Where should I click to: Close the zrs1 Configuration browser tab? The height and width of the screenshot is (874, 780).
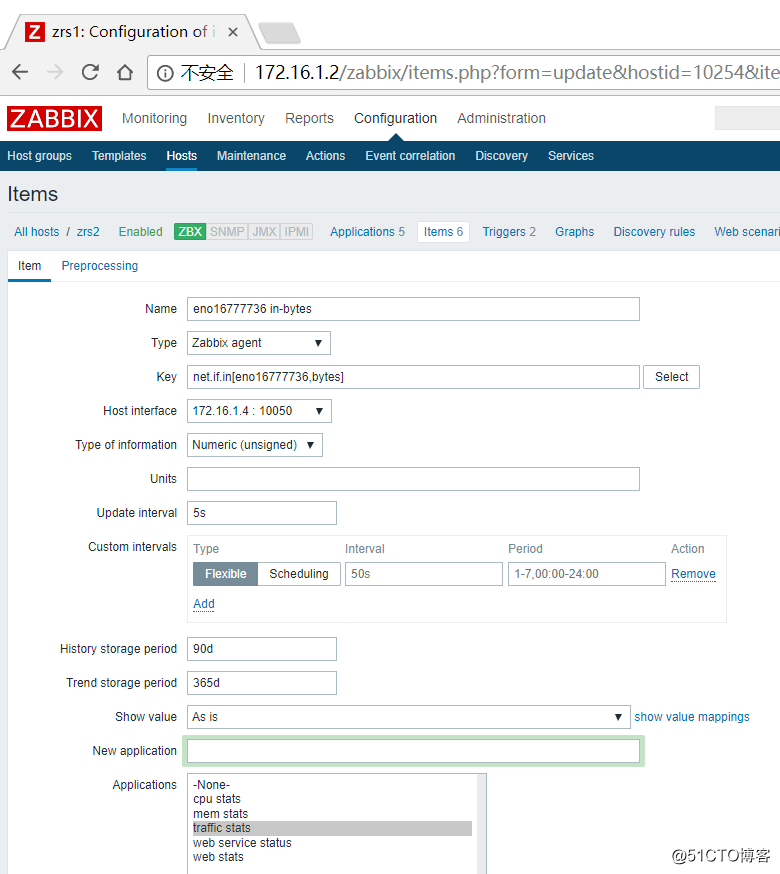click(x=233, y=32)
